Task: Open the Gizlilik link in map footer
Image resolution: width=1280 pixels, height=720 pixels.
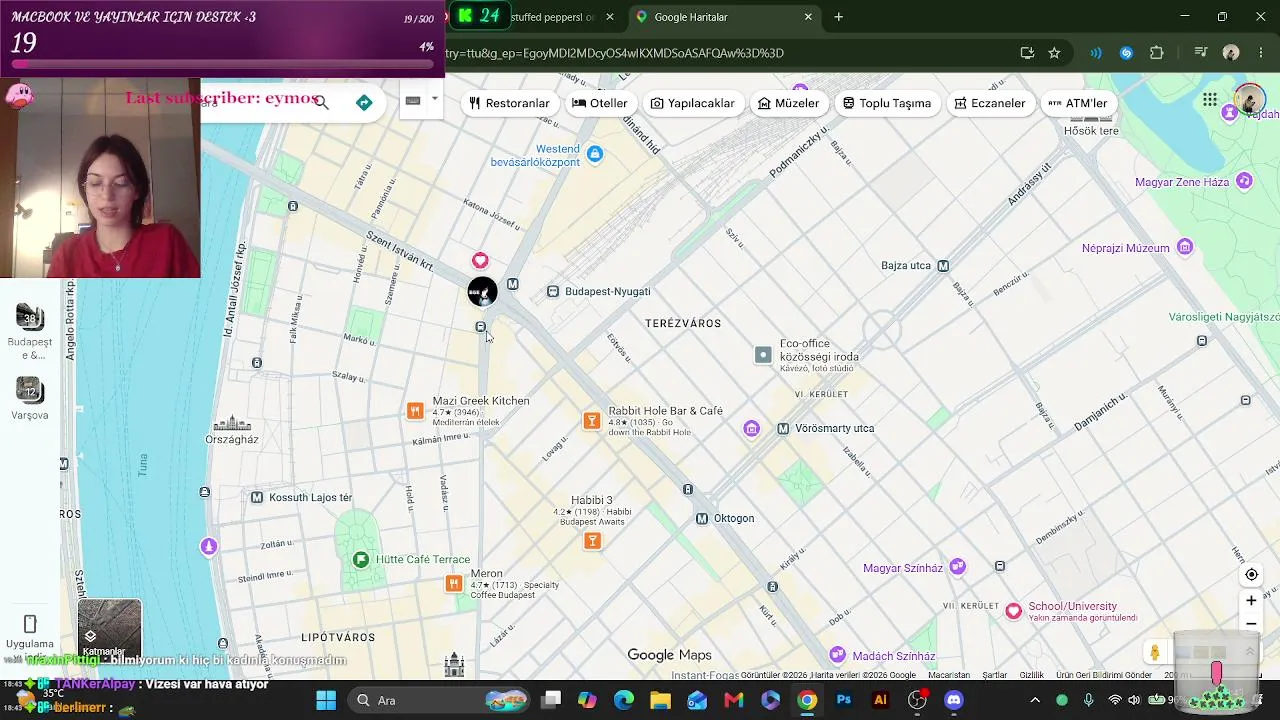Action: [1031, 675]
